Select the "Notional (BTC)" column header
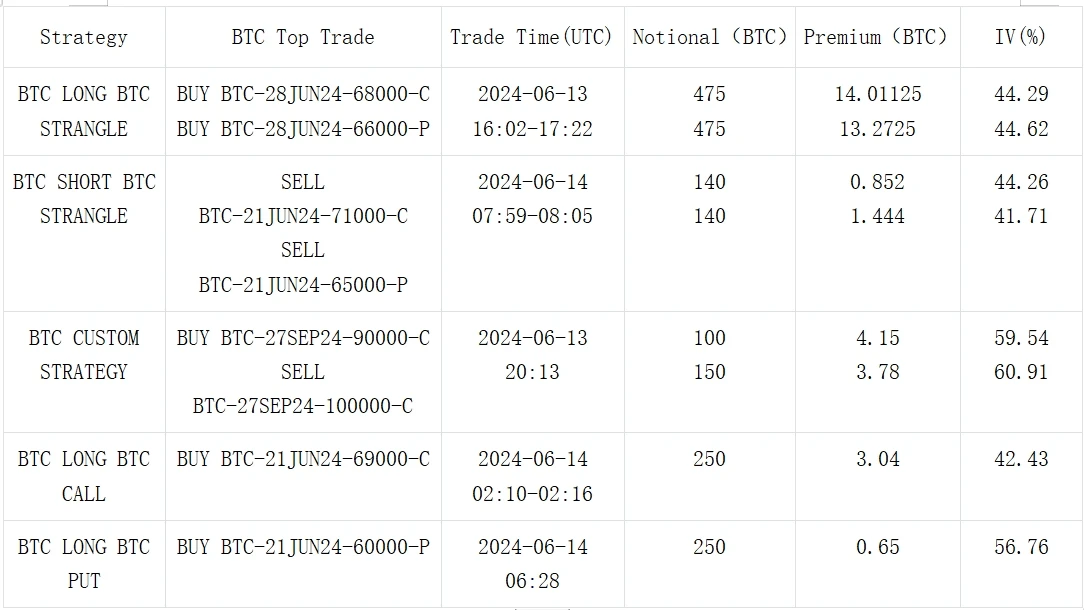This screenshot has width=1084, height=610. click(x=709, y=38)
